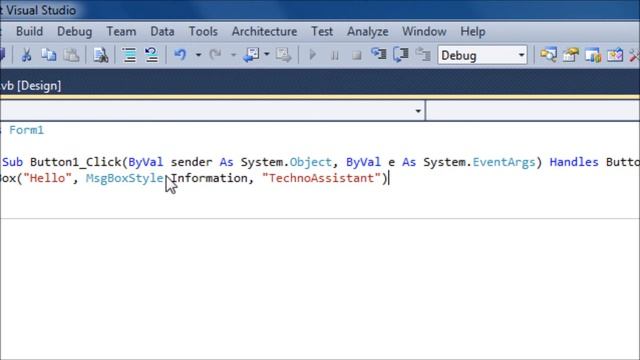Expand the Undo history dropdown arrow

[x=198, y=55]
